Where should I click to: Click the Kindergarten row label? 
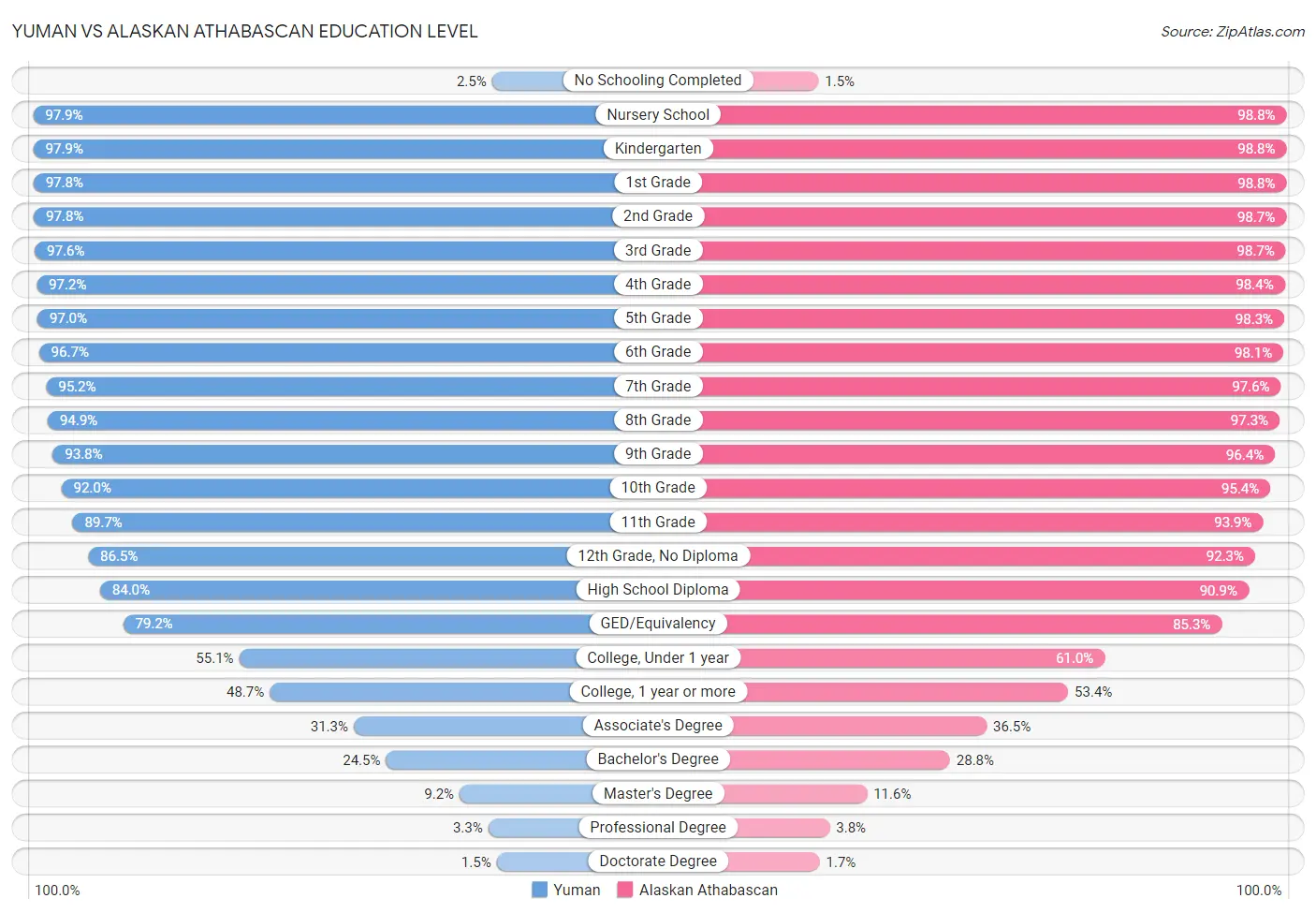(x=658, y=148)
